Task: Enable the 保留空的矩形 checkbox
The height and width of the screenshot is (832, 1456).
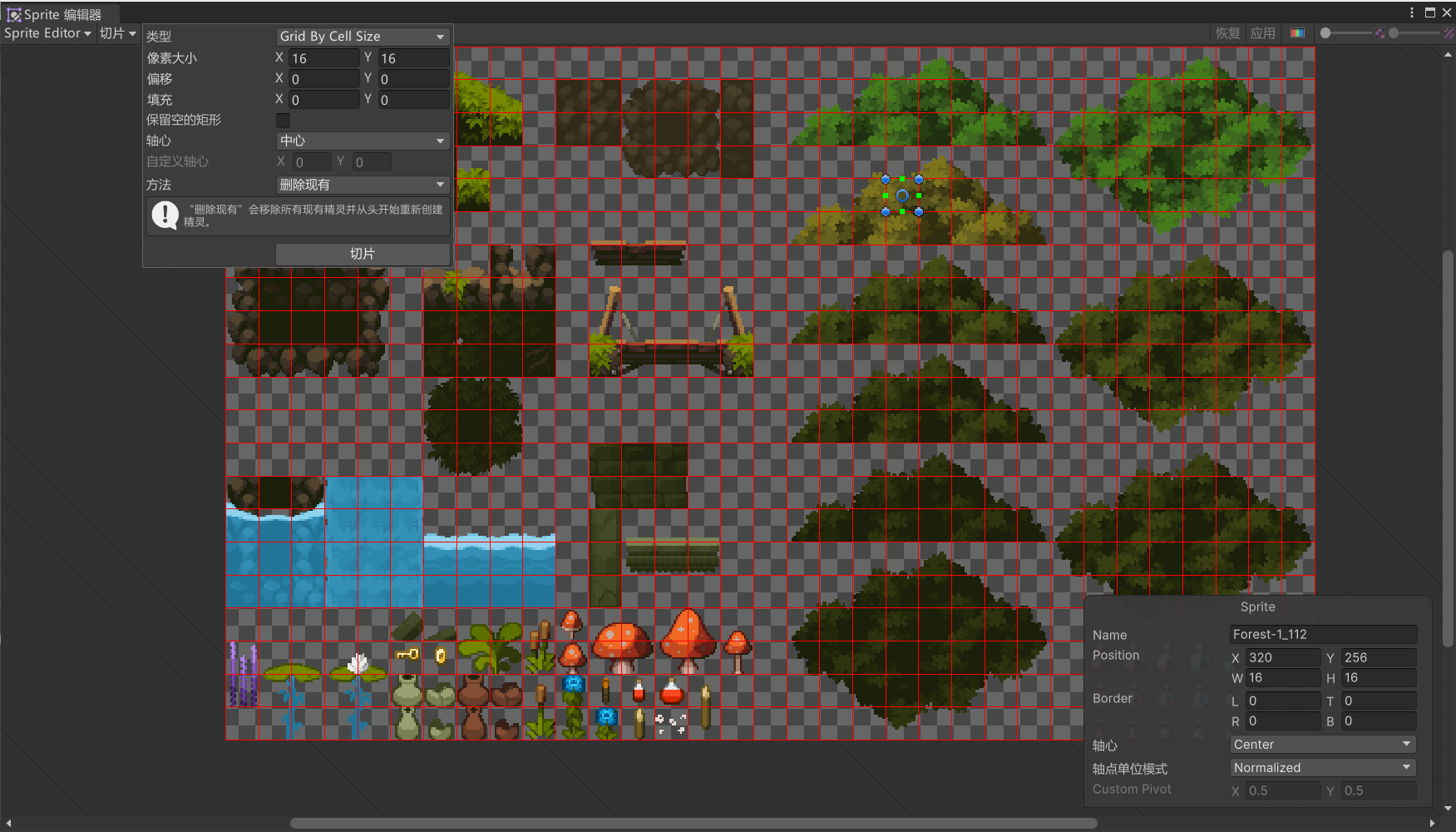Action: (x=283, y=121)
